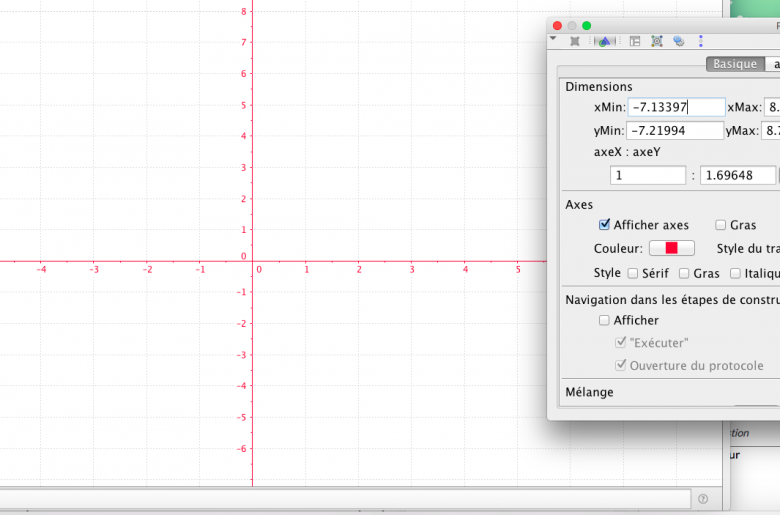The height and width of the screenshot is (515, 780).
Task: Select the axeY ratio field 1.69648
Action: coord(737,176)
